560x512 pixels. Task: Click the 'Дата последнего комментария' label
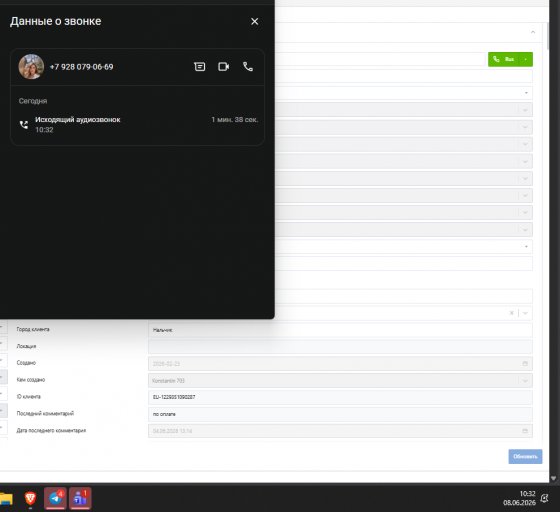click(x=51, y=431)
